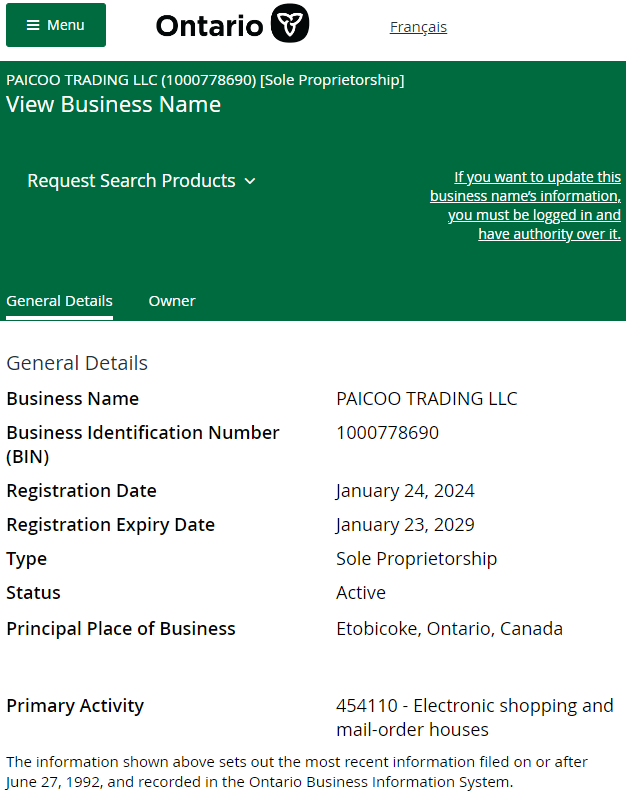Click the green banner title with the bracketed Sole Proprietorship

205,80
